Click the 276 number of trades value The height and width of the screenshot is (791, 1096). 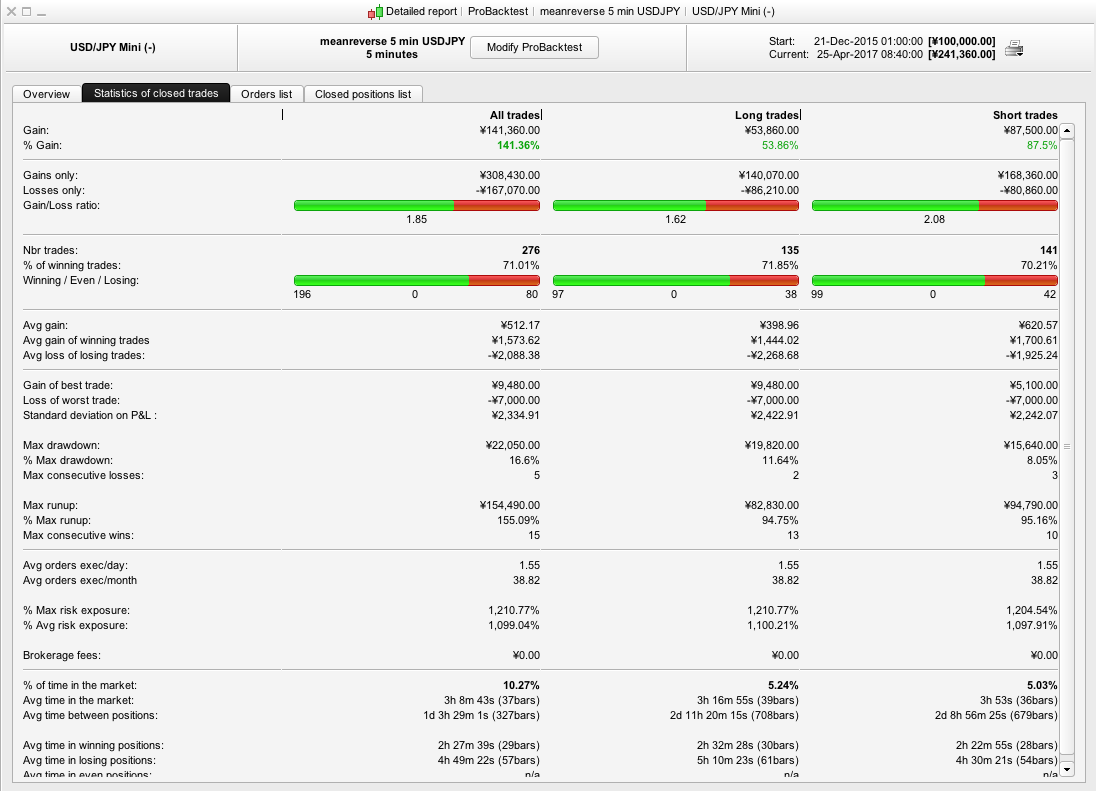[x=531, y=250]
